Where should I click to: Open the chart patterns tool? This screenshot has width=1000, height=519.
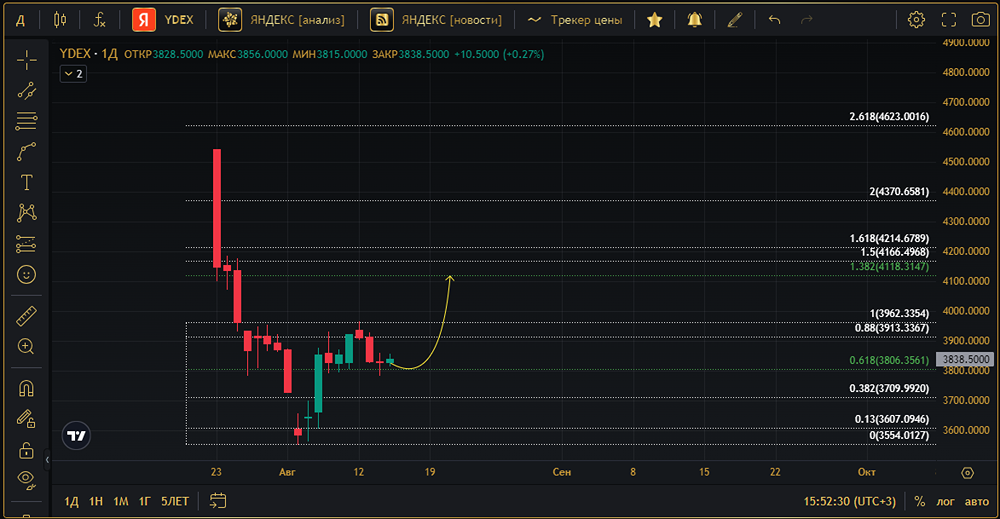(26, 213)
